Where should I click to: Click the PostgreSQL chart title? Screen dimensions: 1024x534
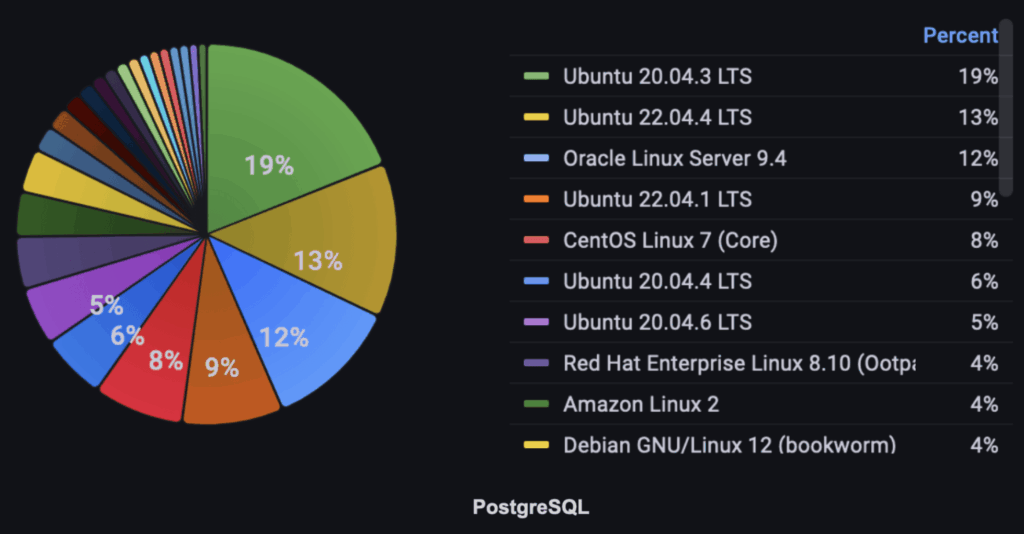click(x=531, y=507)
